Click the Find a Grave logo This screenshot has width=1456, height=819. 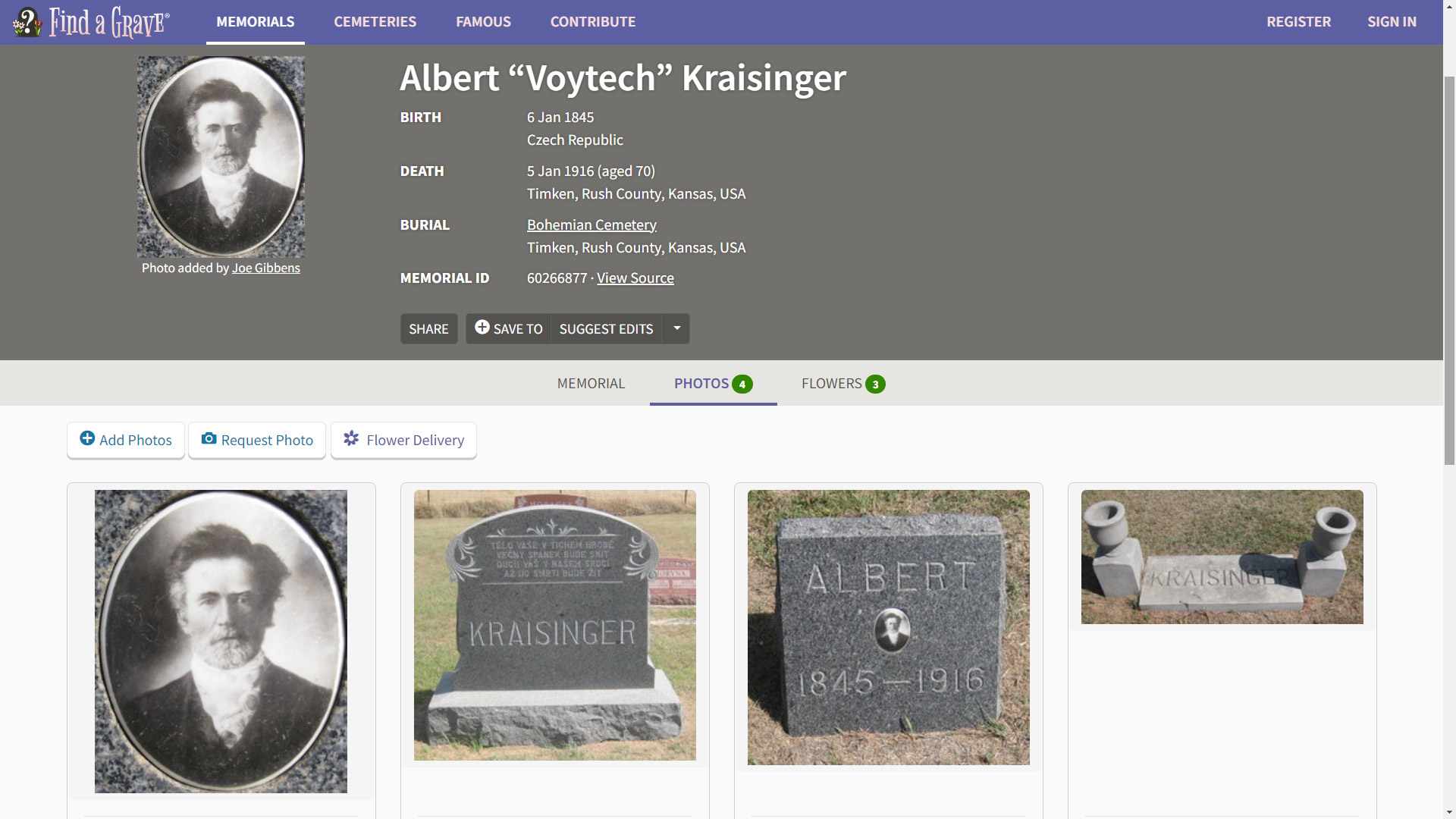click(91, 22)
